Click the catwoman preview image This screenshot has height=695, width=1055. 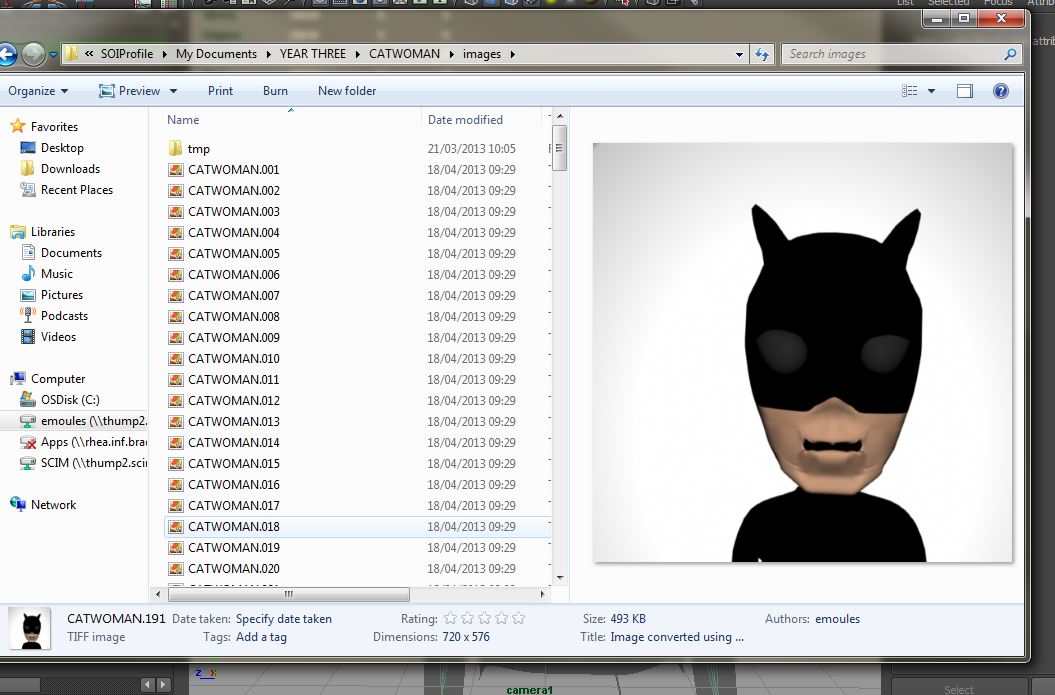(803, 353)
